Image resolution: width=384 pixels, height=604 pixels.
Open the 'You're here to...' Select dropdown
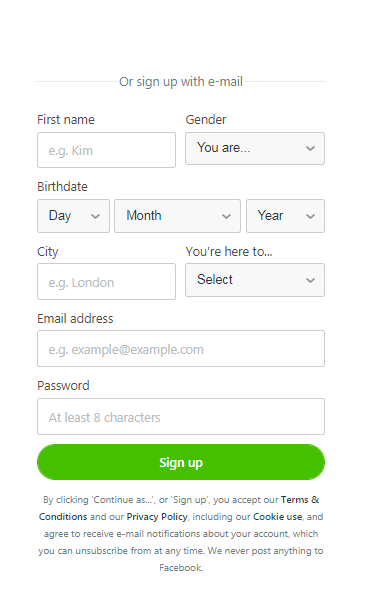pyautogui.click(x=255, y=280)
